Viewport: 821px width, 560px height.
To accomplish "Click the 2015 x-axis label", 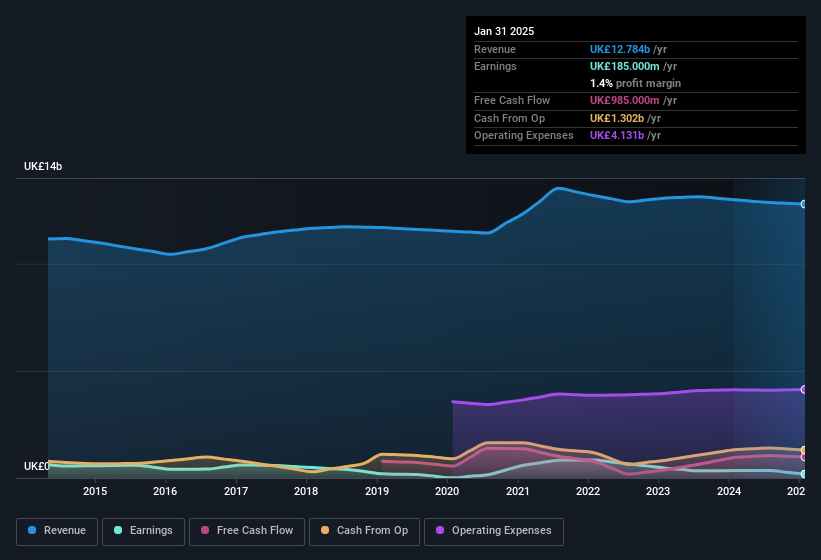I will pyautogui.click(x=95, y=491).
